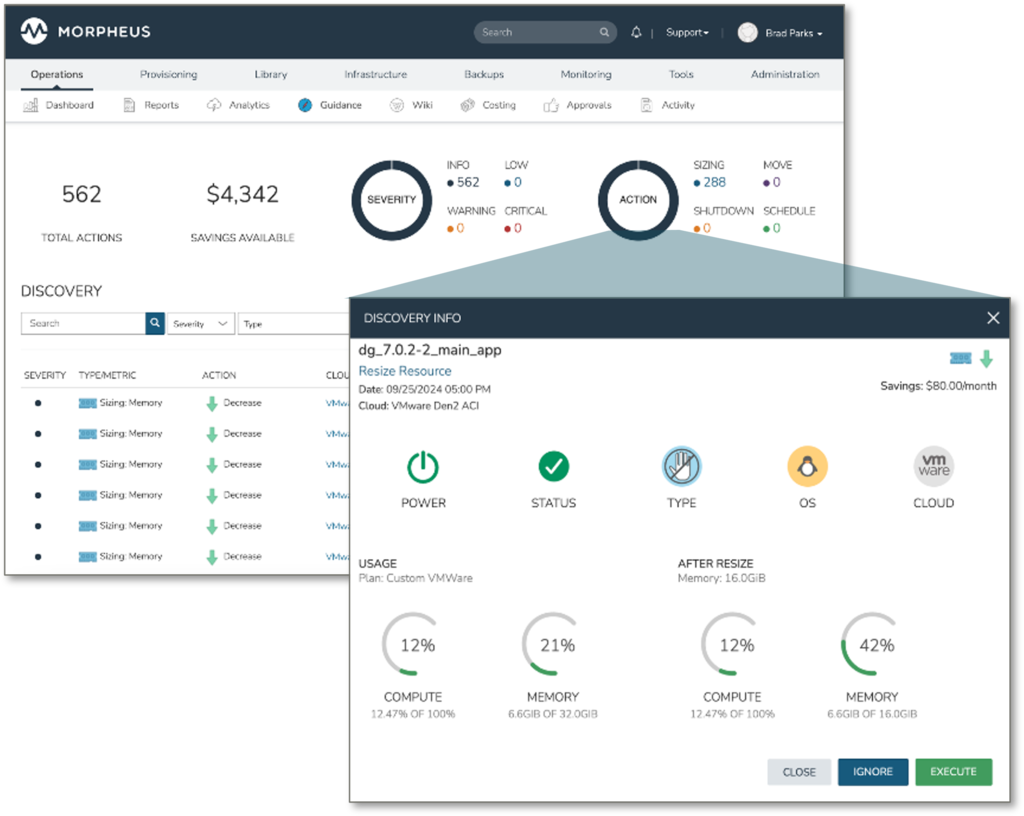This screenshot has height=816, width=1024.
Task: Click the Resize Resource link
Action: point(405,371)
